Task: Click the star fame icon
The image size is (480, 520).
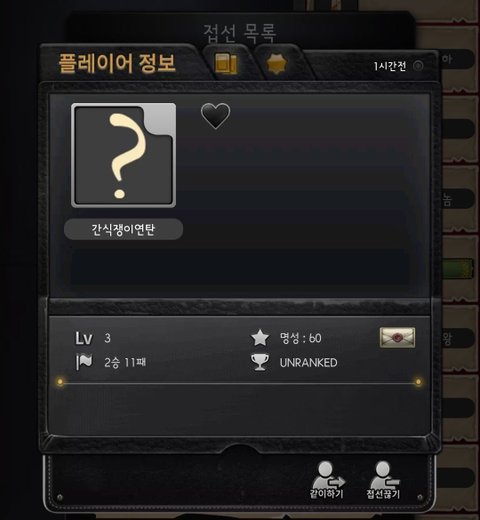Action: click(x=260, y=338)
